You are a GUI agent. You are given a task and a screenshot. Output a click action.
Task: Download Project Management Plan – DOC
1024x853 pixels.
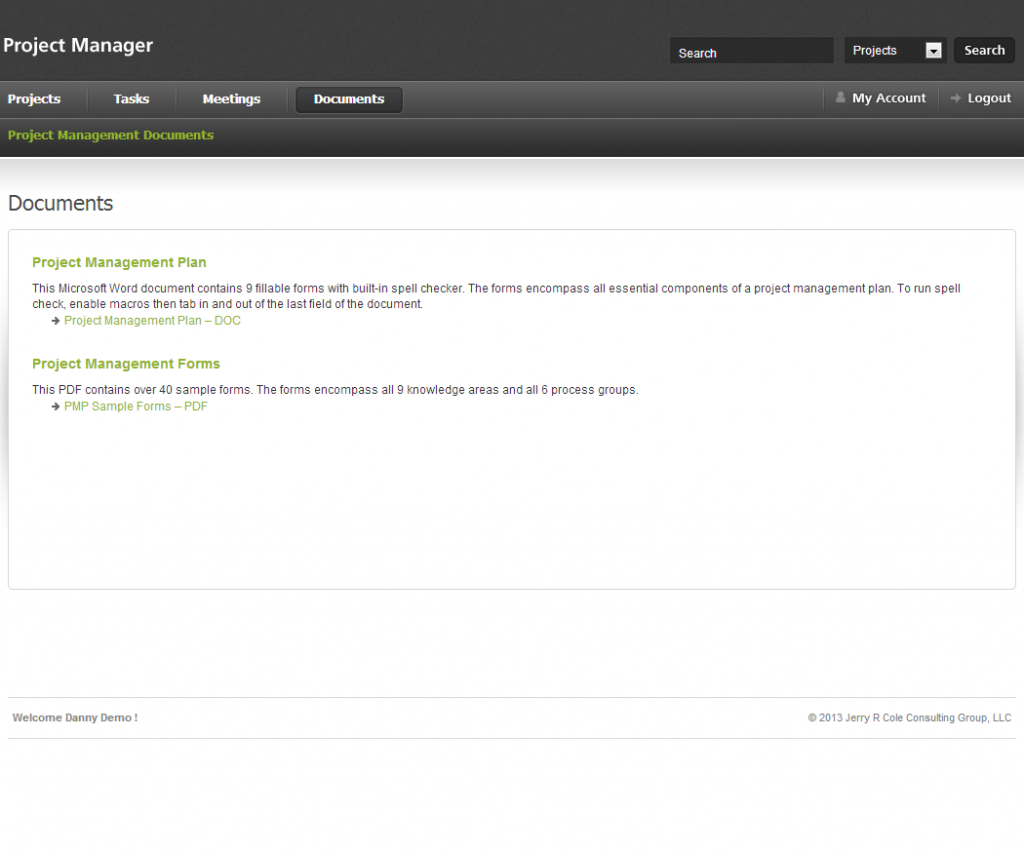tap(152, 321)
